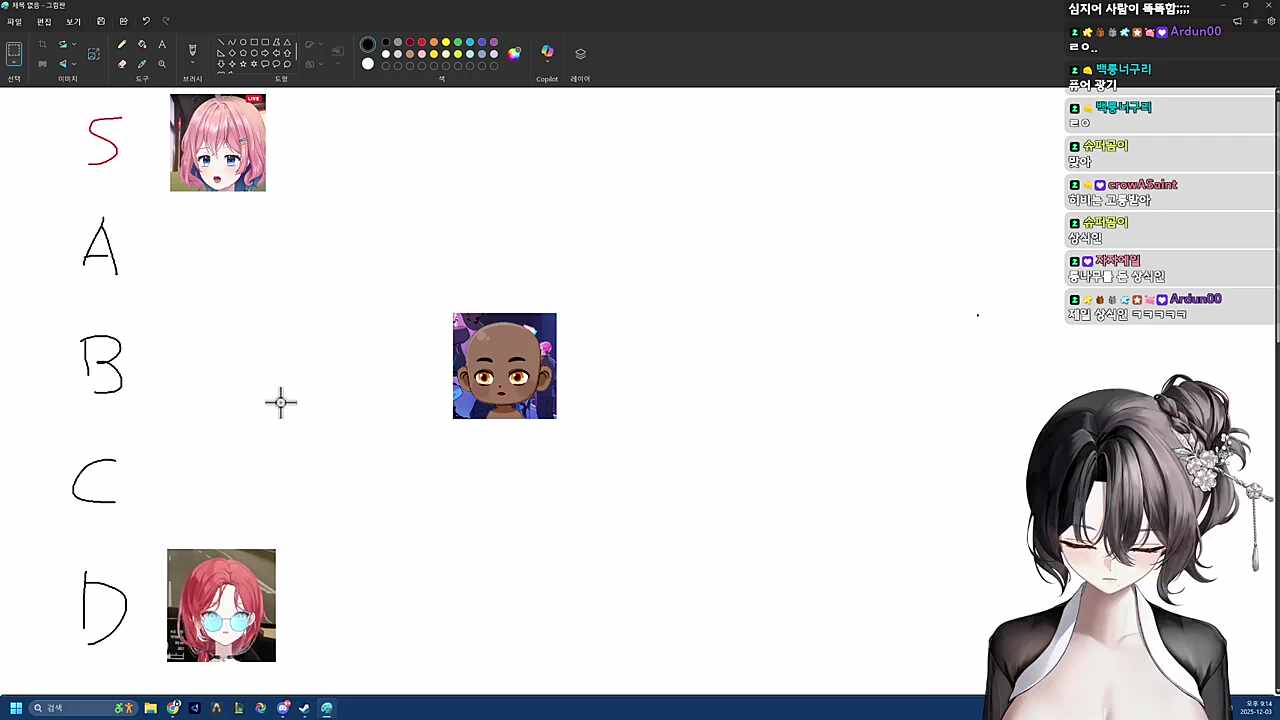Open the Copilot button
1280x720 pixels.
(547, 53)
